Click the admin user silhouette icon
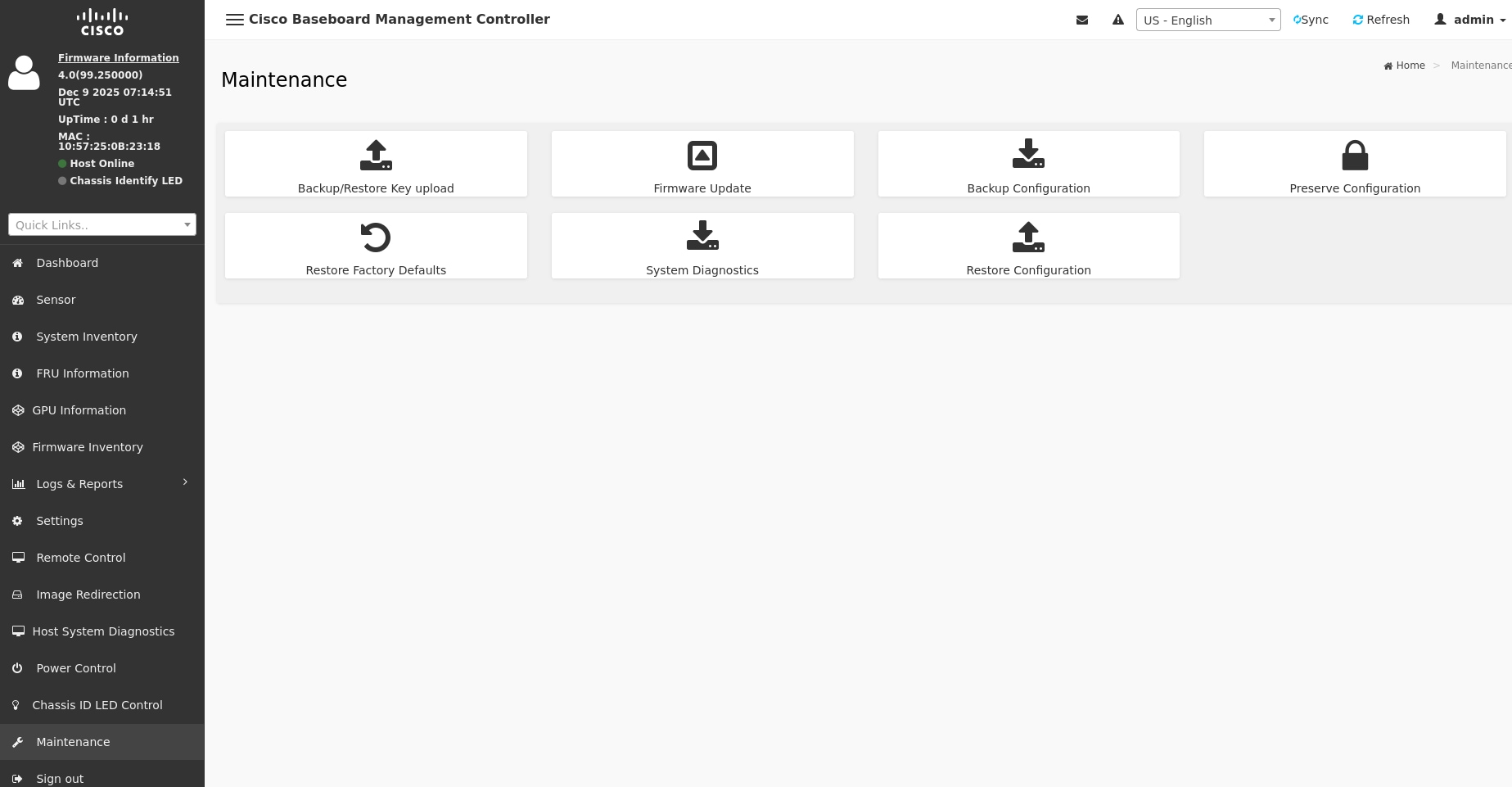This screenshot has height=787, width=1512. point(1441,19)
